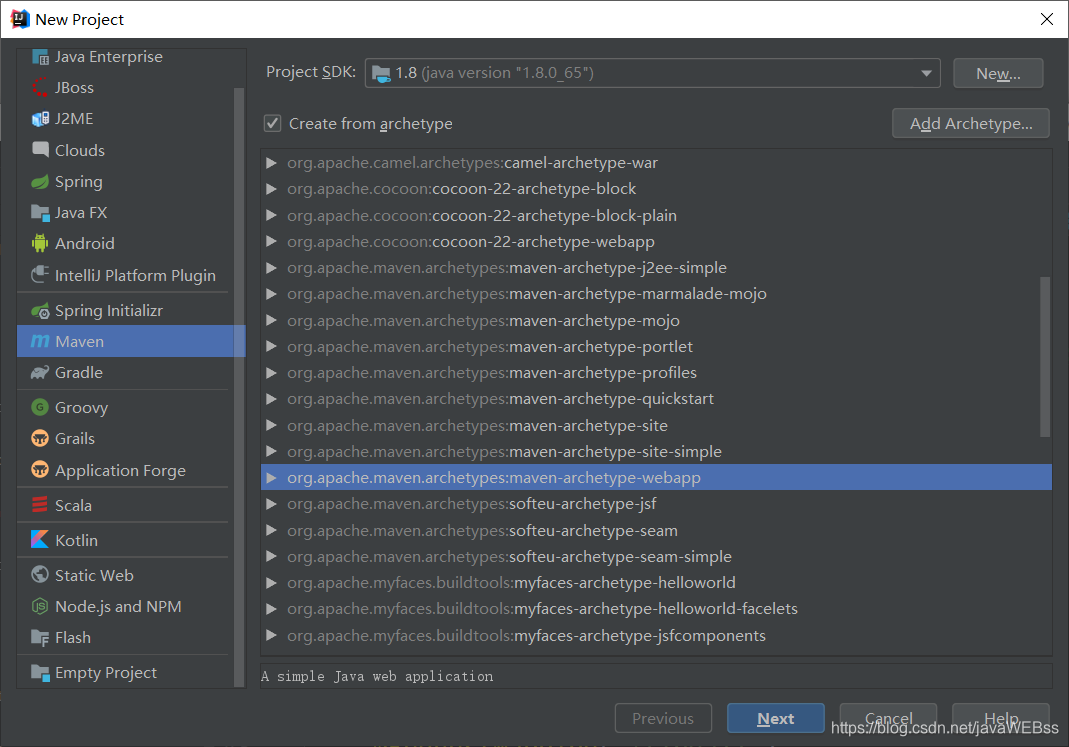Expand maven-archetype-quickstart node
The image size is (1069, 747).
click(271, 399)
